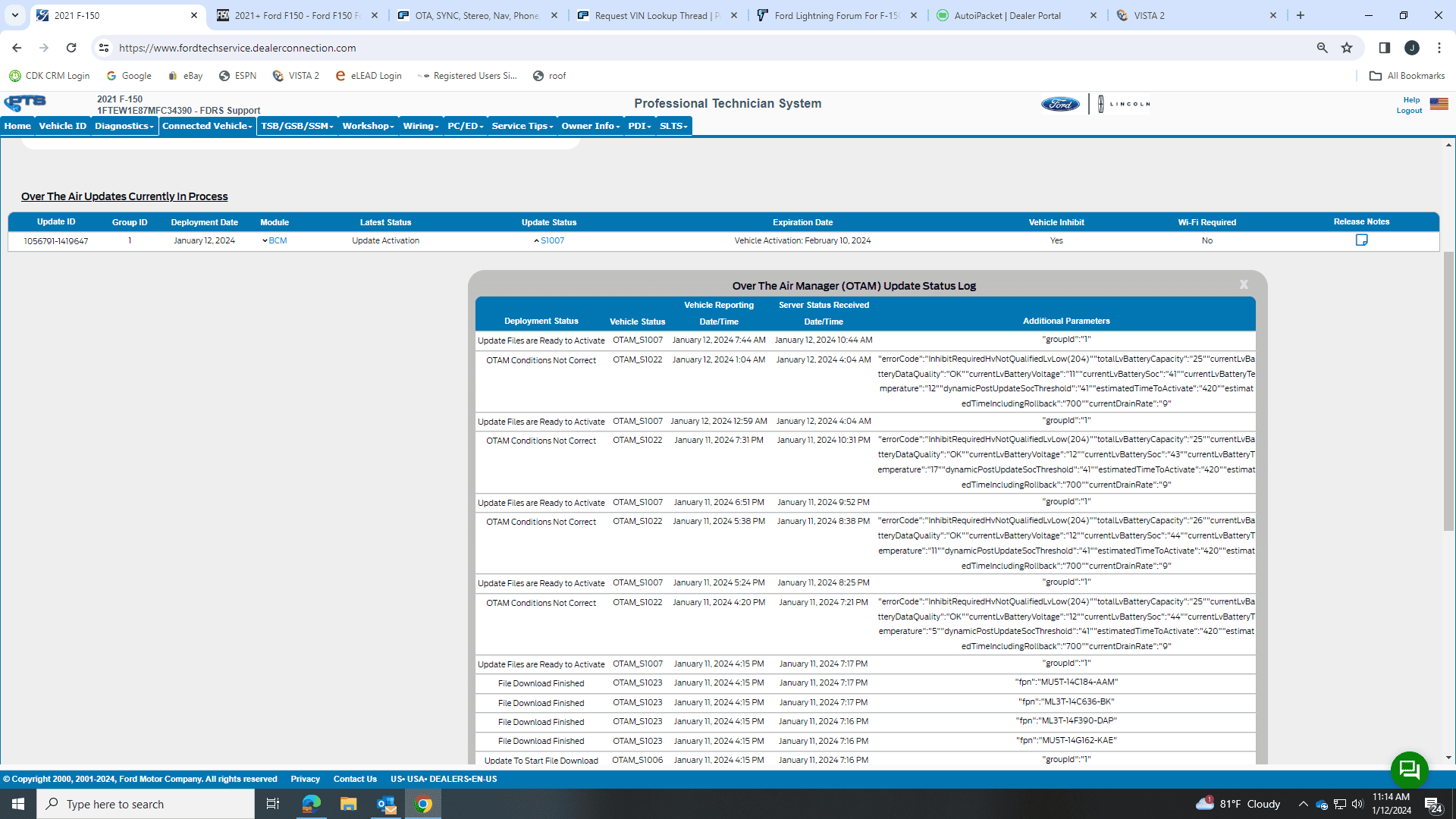This screenshot has height=819, width=1456.
Task: Switch to the Request VIN Lookup Thread tab
Action: (x=657, y=15)
